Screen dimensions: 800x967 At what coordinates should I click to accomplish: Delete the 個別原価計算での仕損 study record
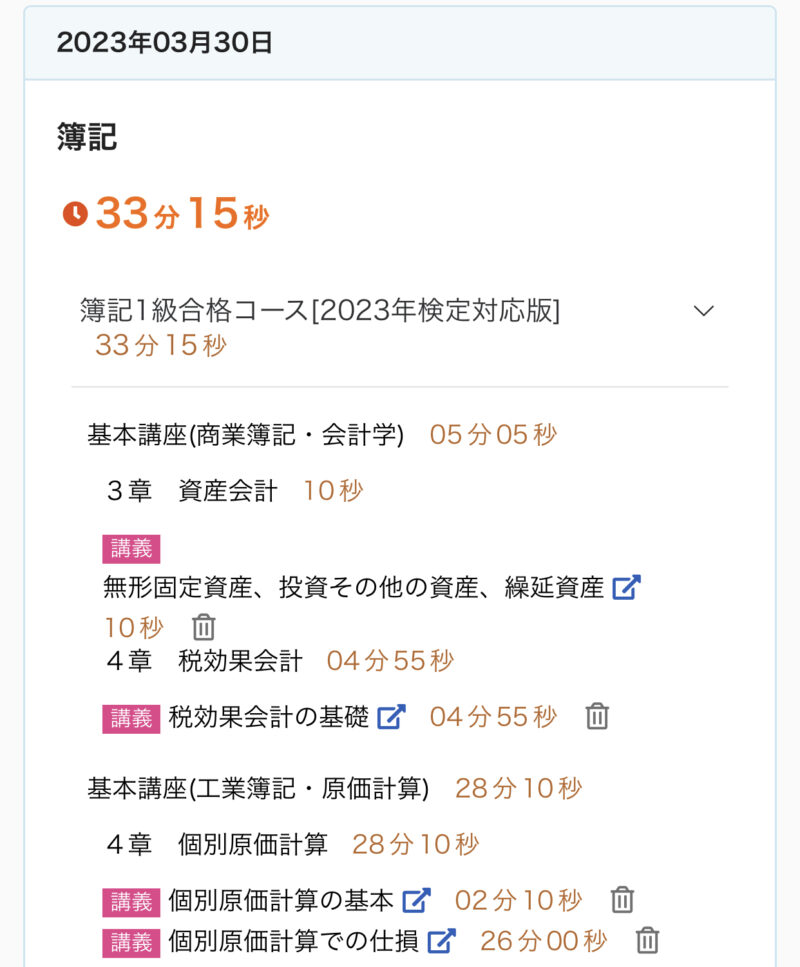[648, 942]
